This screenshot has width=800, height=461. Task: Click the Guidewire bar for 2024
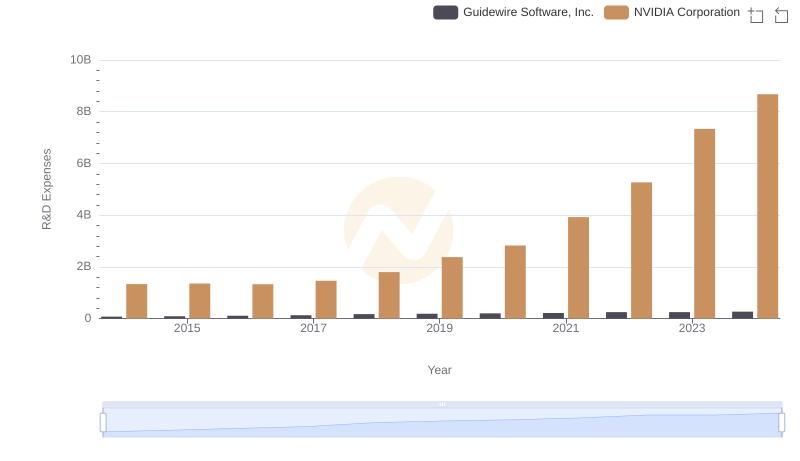point(742,315)
